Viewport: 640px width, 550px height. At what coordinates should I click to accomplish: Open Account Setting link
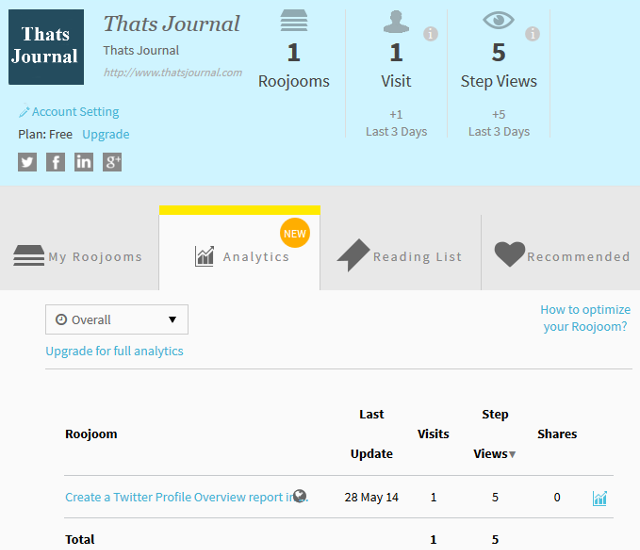click(x=76, y=111)
